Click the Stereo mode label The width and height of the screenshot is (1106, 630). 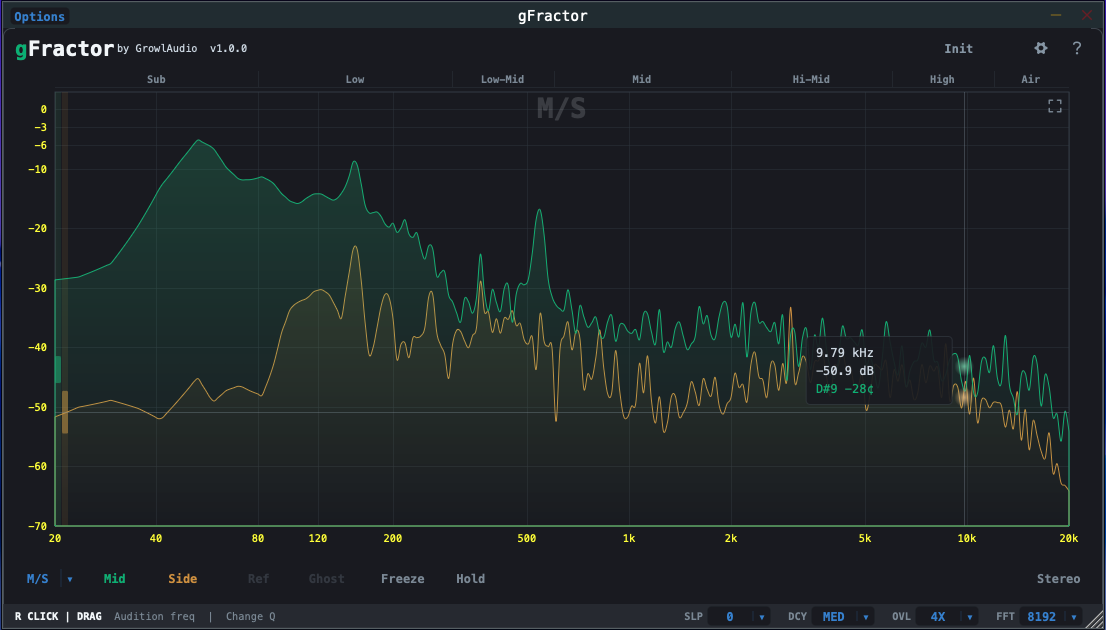[1061, 578]
